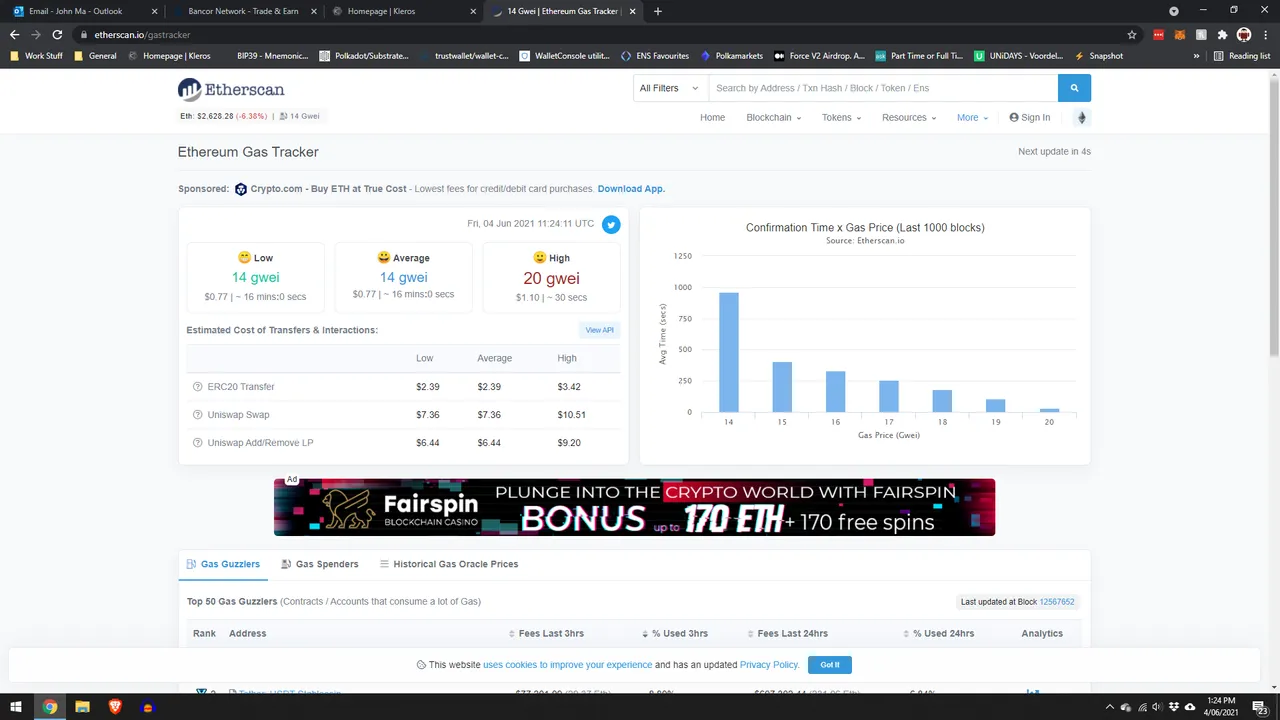Open block 12567652 link
Image resolution: width=1280 pixels, height=720 pixels.
click(1057, 602)
